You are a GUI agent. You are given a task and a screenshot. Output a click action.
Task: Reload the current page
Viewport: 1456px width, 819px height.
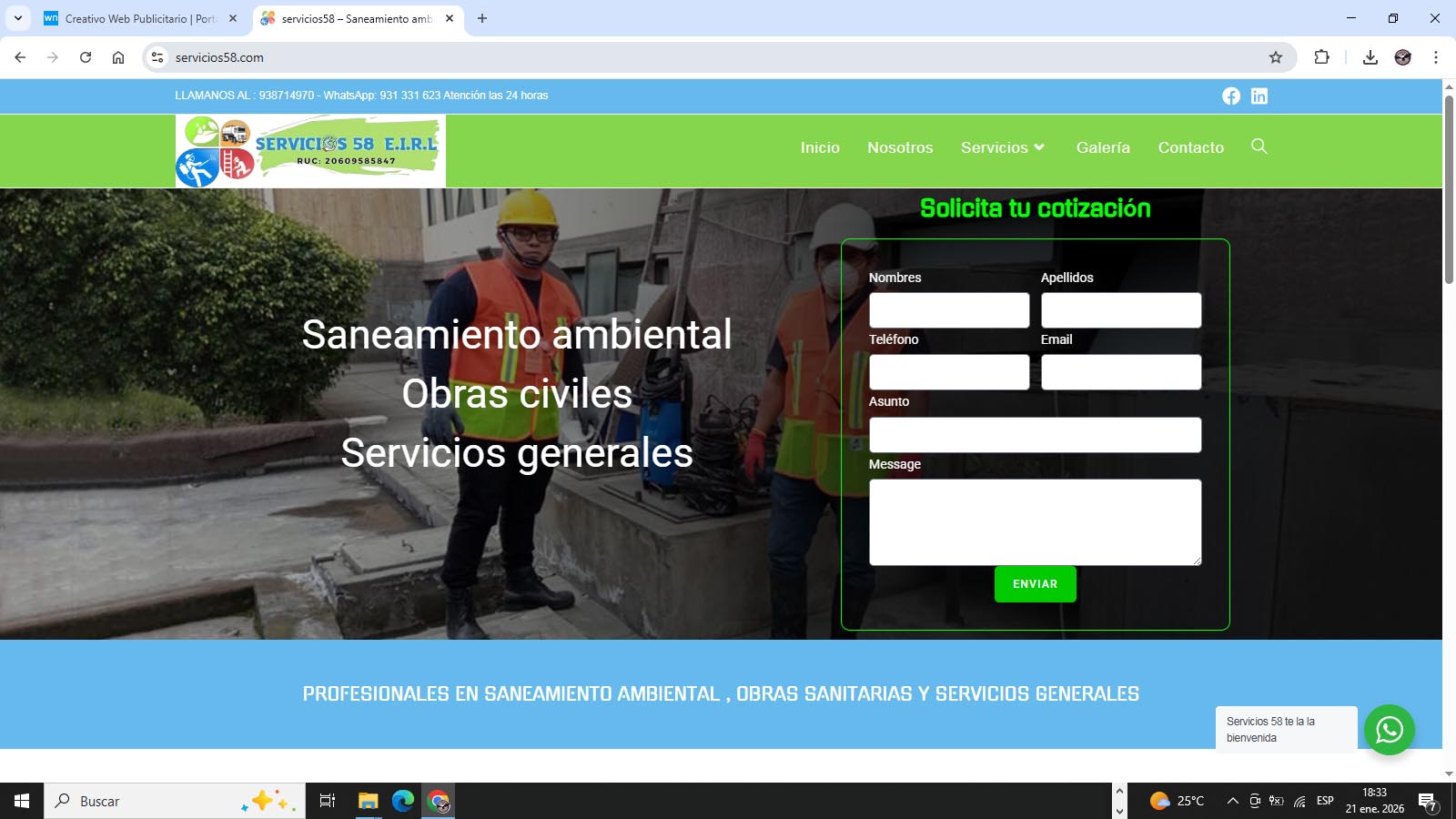[86, 57]
